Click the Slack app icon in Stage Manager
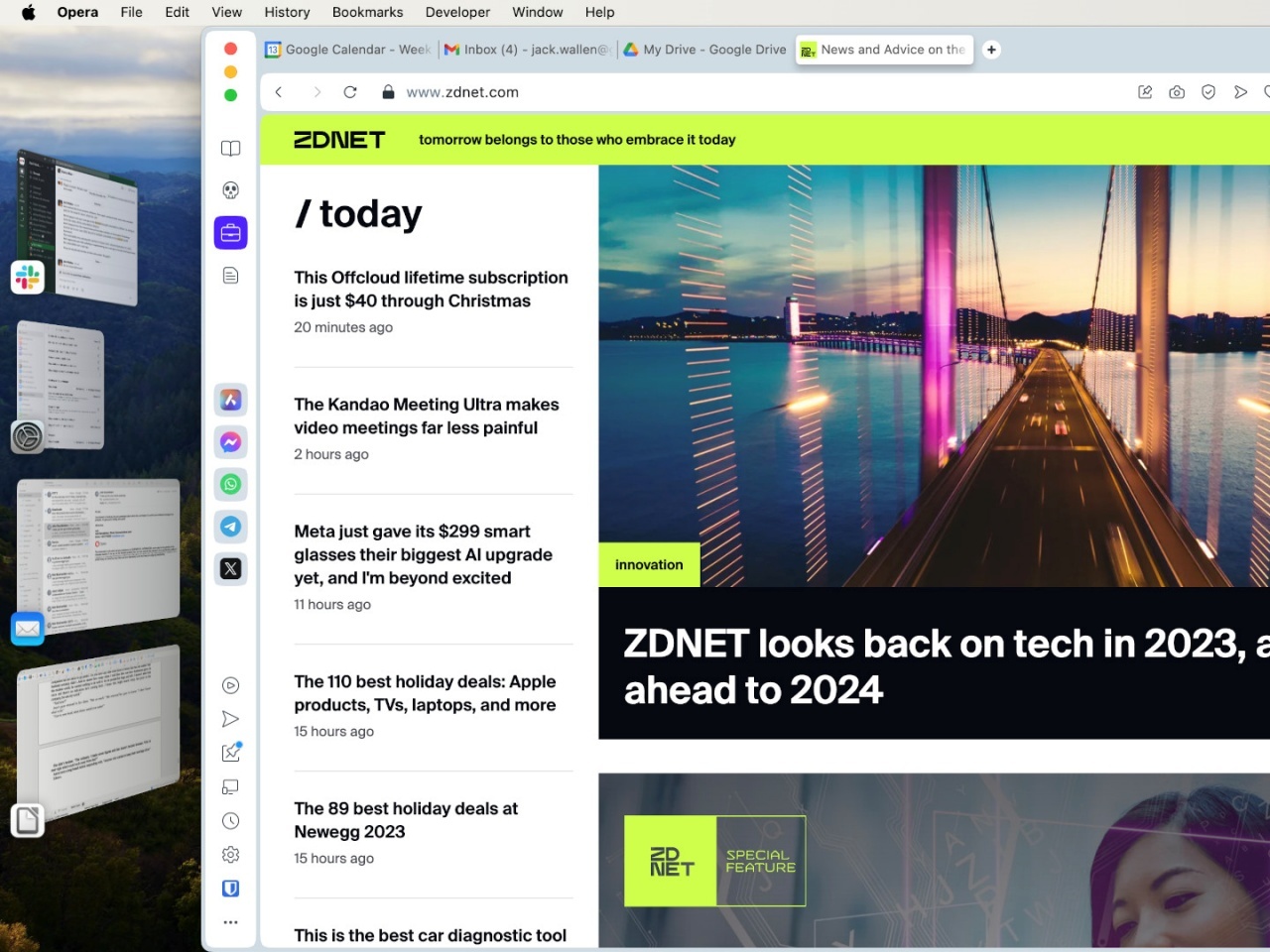The width and height of the screenshot is (1270, 952). (x=28, y=278)
